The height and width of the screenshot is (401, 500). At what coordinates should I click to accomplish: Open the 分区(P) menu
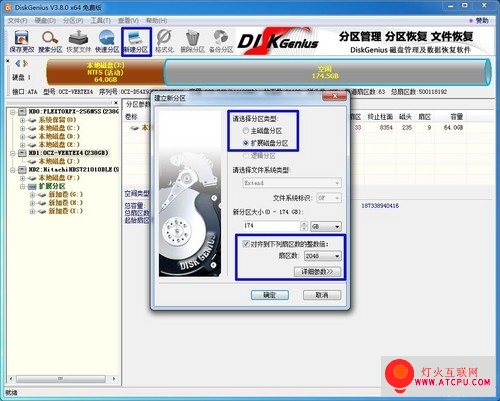tap(73, 21)
